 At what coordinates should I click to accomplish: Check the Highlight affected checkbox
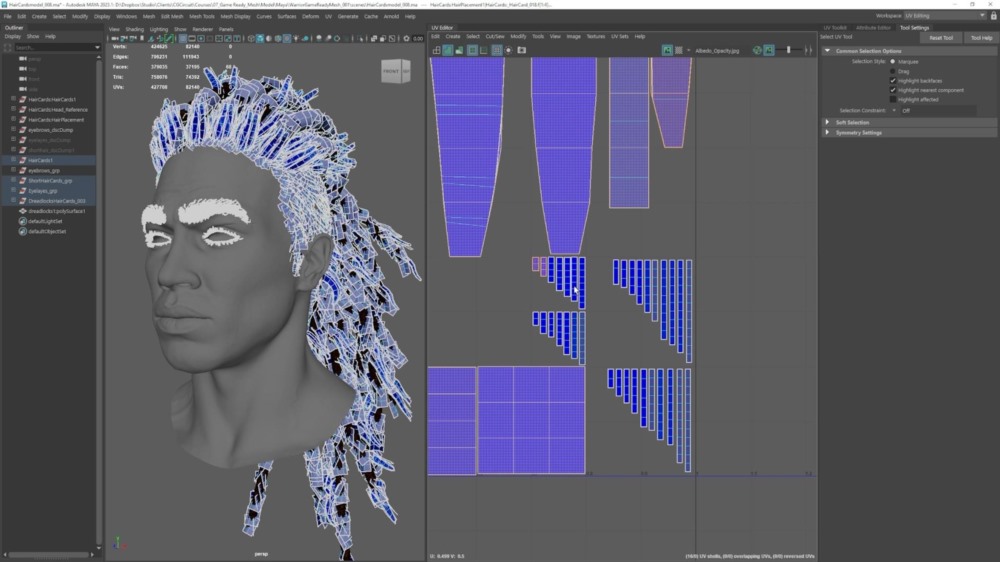click(893, 100)
